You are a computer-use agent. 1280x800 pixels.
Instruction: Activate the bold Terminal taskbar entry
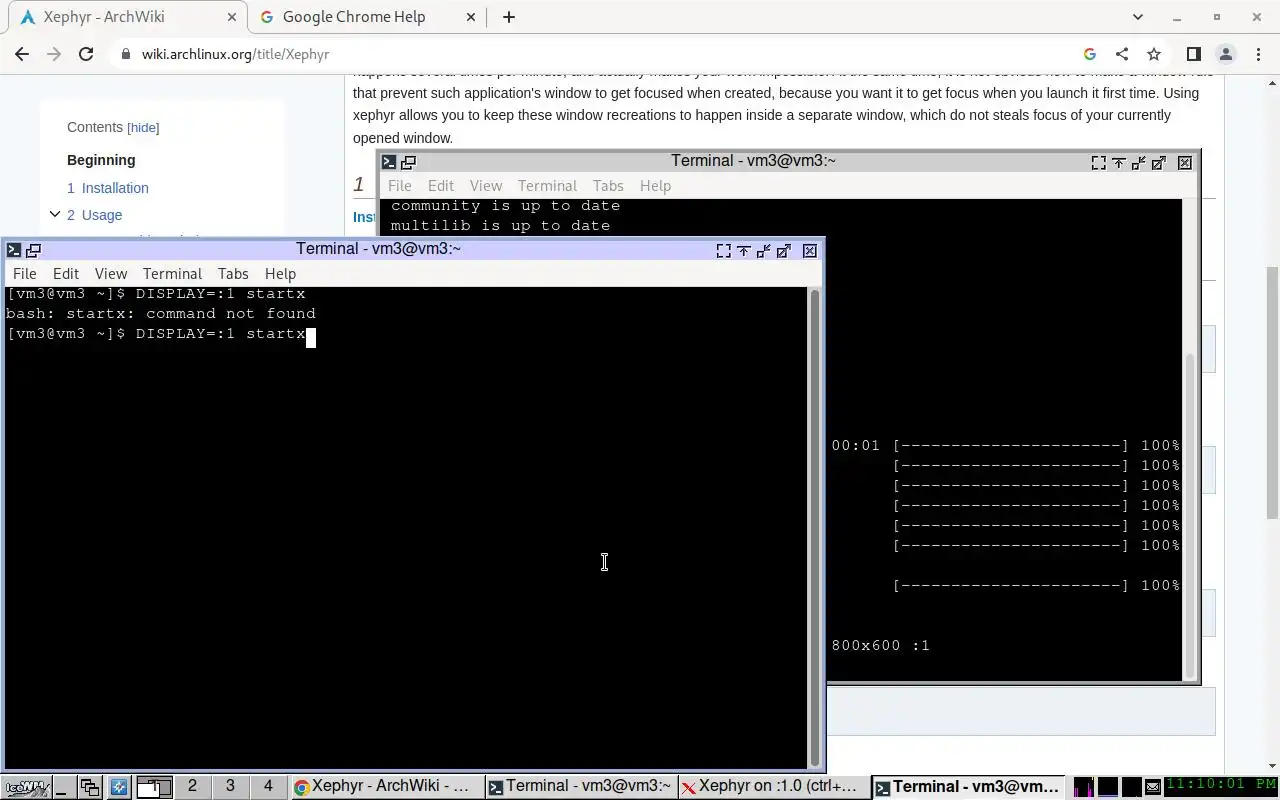[x=968, y=787]
